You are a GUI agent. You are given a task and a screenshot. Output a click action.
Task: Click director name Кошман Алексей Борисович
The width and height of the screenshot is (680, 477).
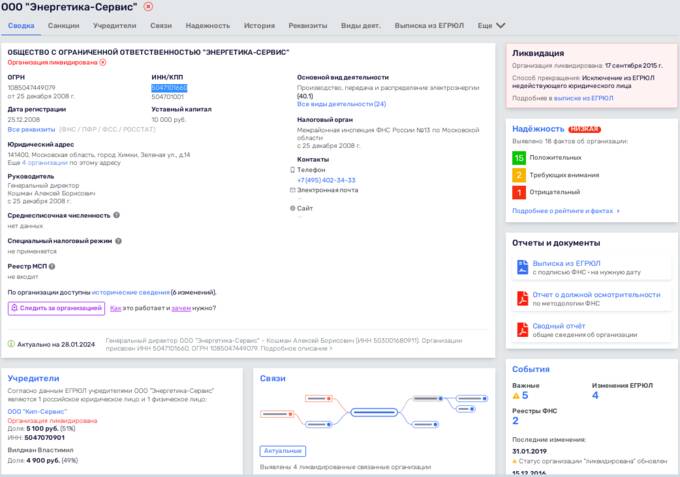click(x=51, y=193)
